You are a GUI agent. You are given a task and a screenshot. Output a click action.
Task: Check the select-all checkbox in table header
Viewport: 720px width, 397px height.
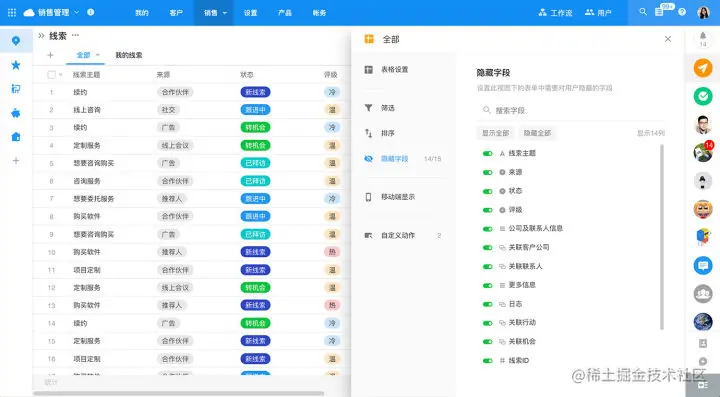click(x=51, y=74)
